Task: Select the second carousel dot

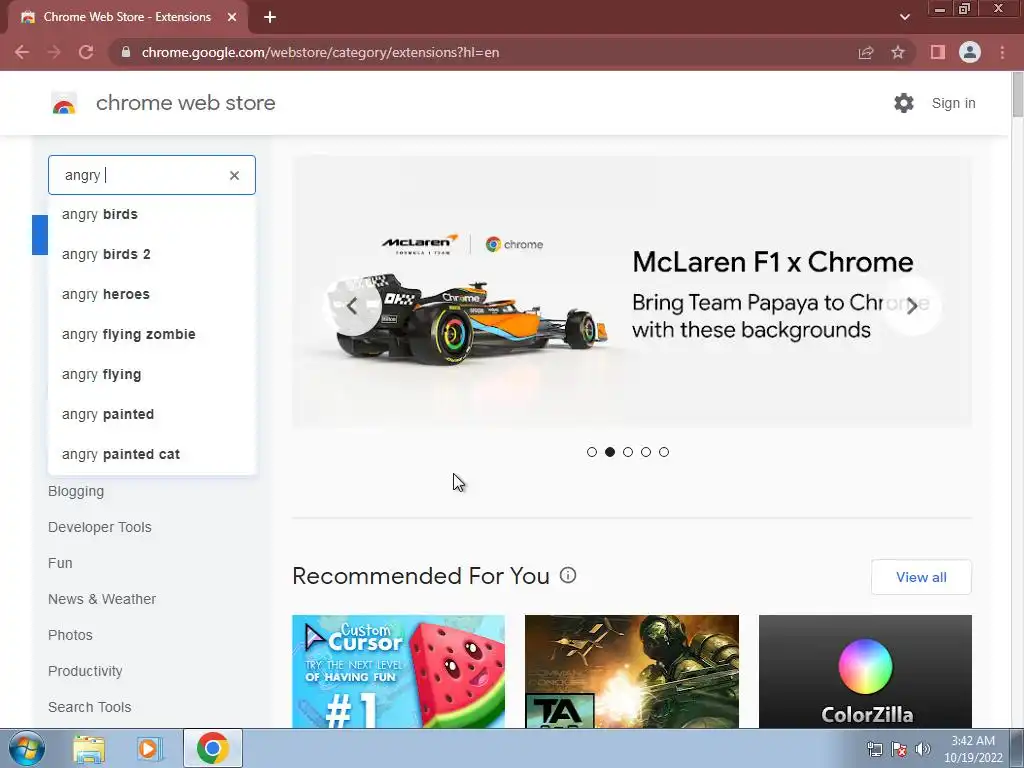Action: coord(610,452)
